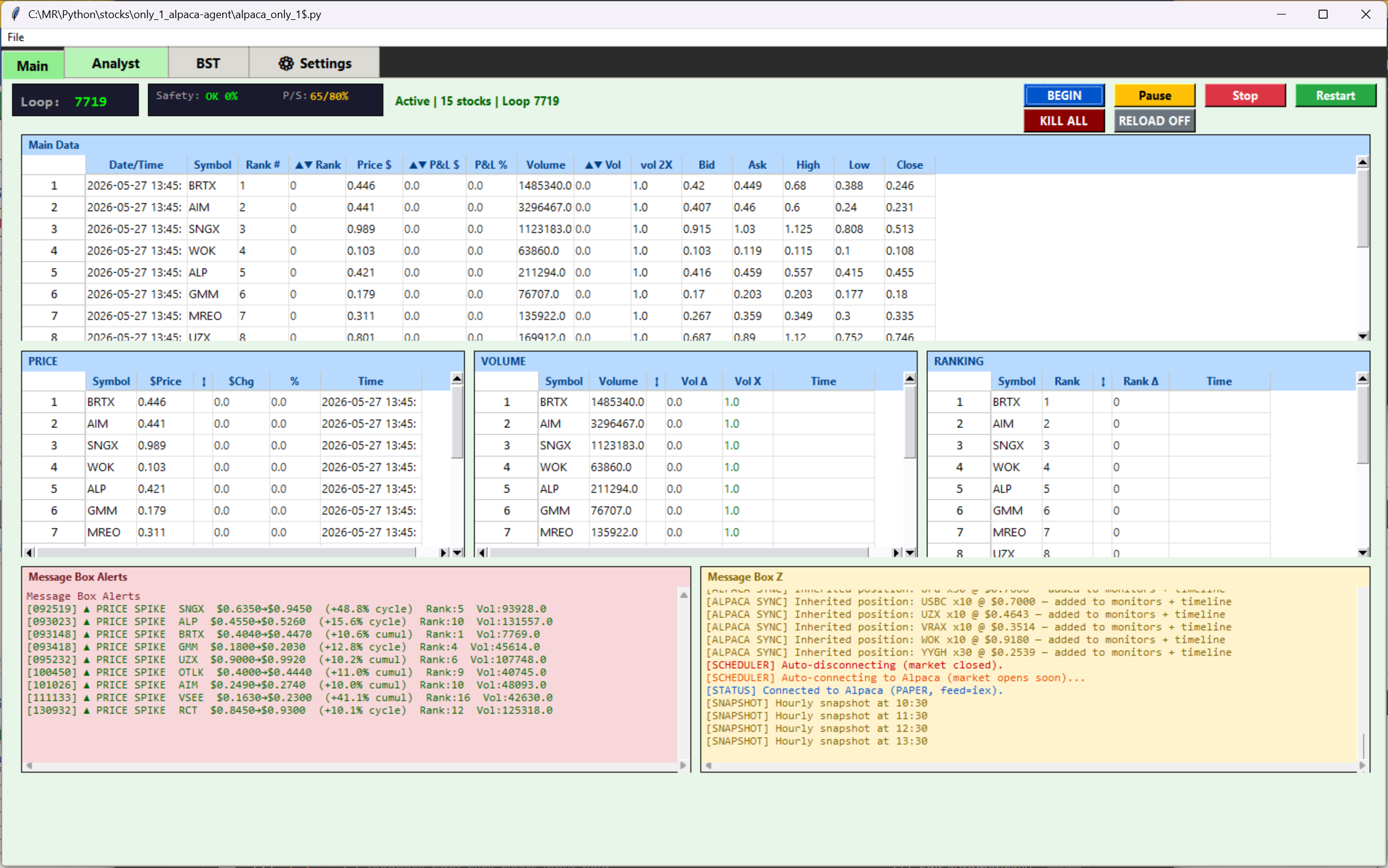Open the File menu
The width and height of the screenshot is (1388, 868).
16,37
